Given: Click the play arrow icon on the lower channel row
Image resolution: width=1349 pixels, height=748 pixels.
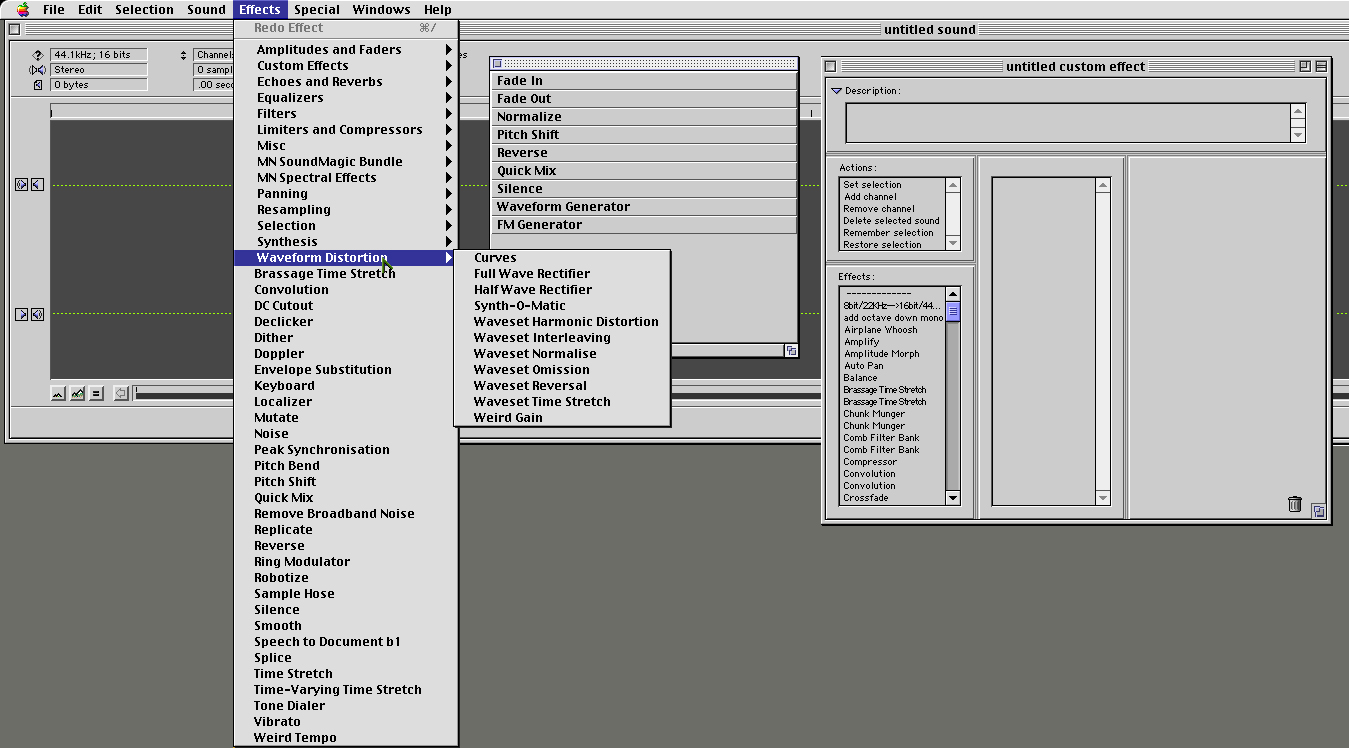Looking at the screenshot, I should pyautogui.click(x=21, y=314).
